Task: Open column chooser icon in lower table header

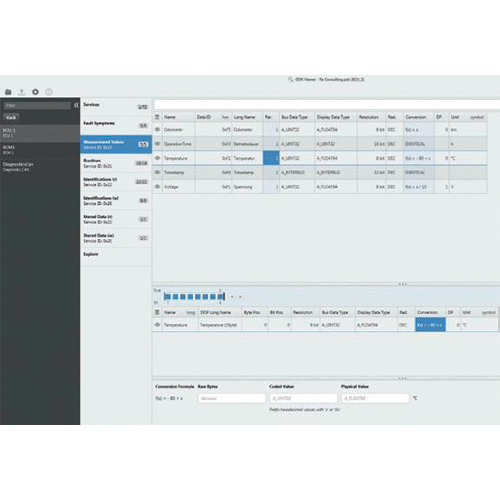Action: [157, 312]
